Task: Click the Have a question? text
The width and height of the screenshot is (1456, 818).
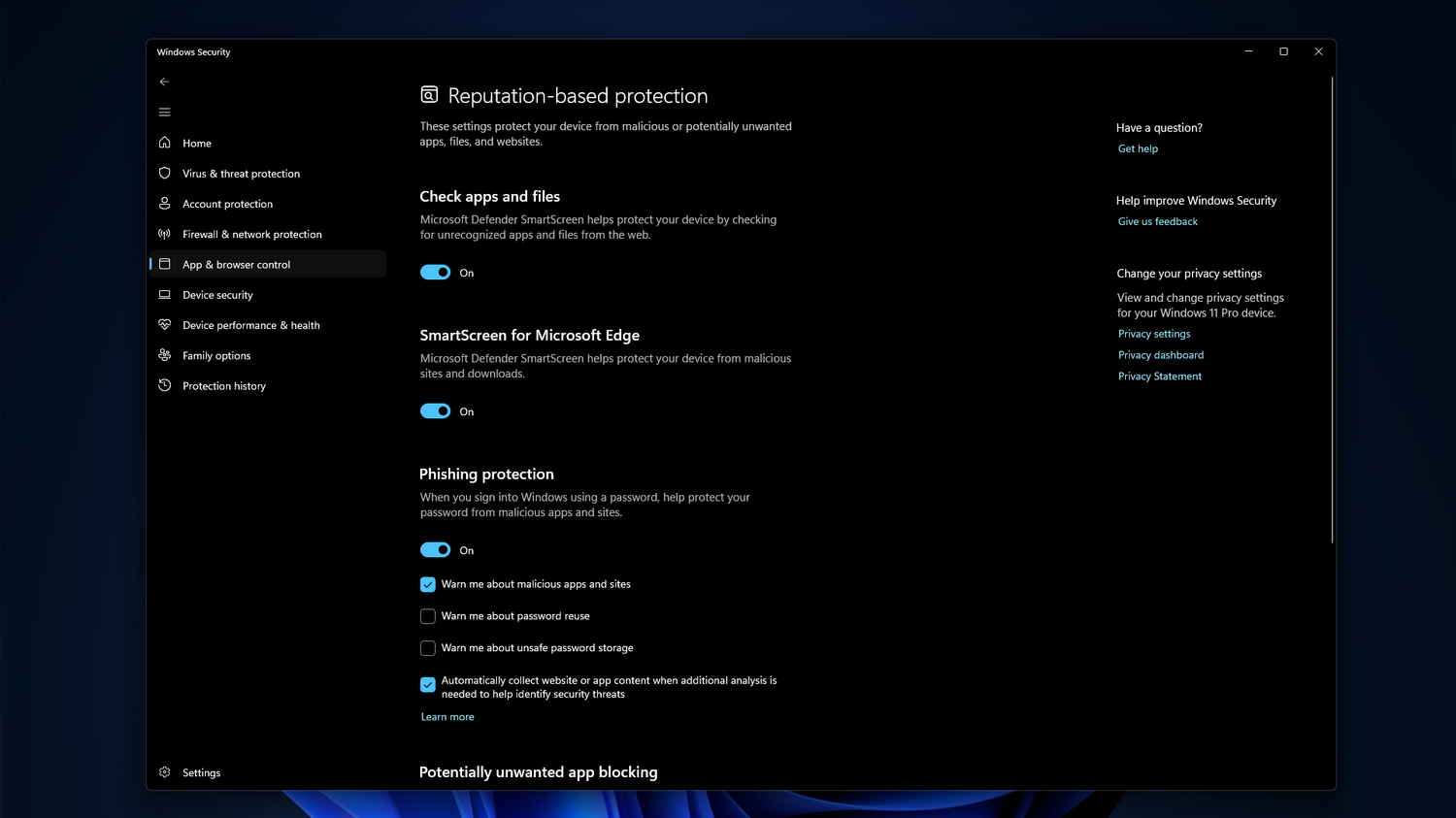Action: click(1159, 127)
